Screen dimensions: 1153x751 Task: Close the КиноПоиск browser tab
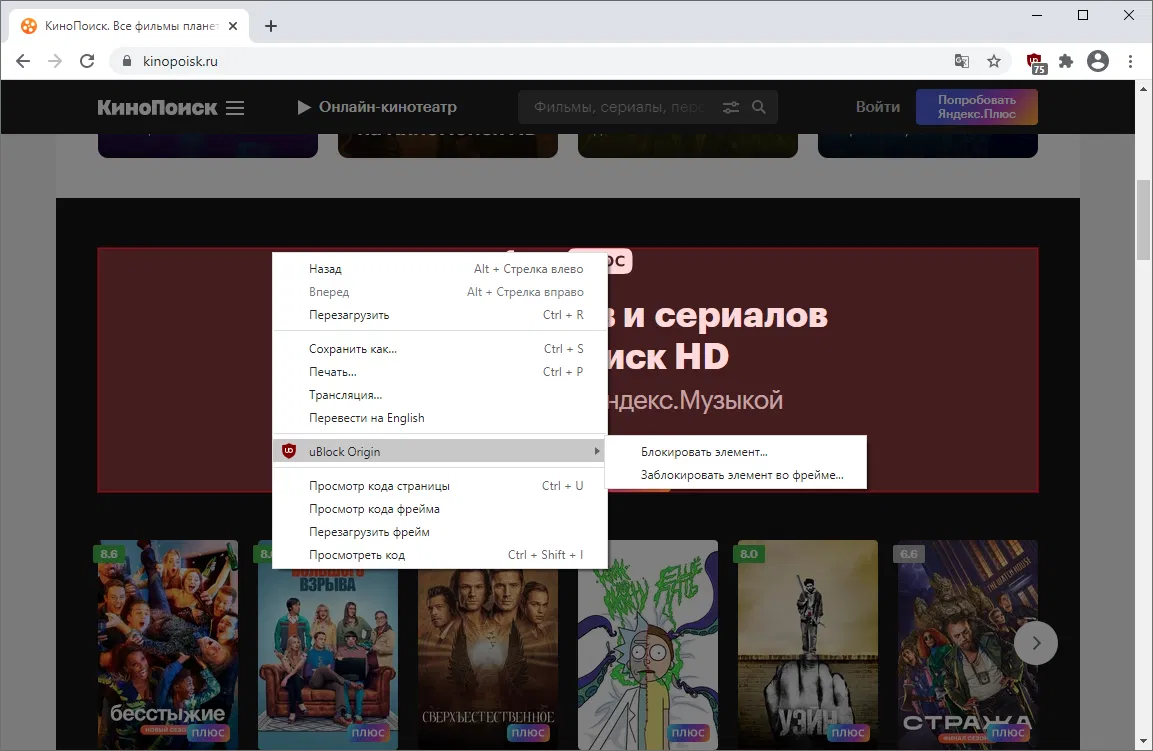233,26
